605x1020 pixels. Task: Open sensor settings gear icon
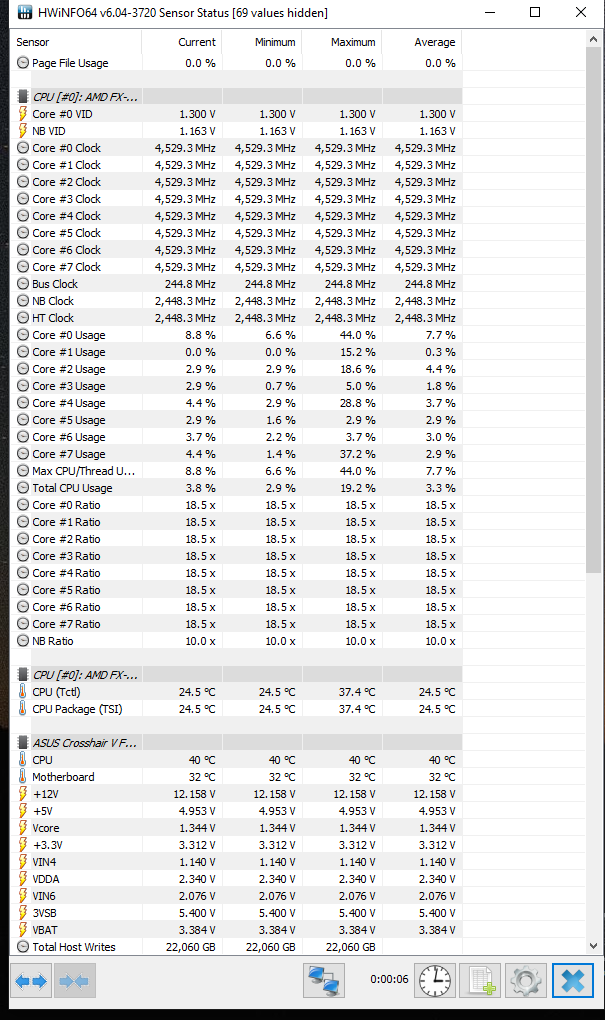coord(524,980)
